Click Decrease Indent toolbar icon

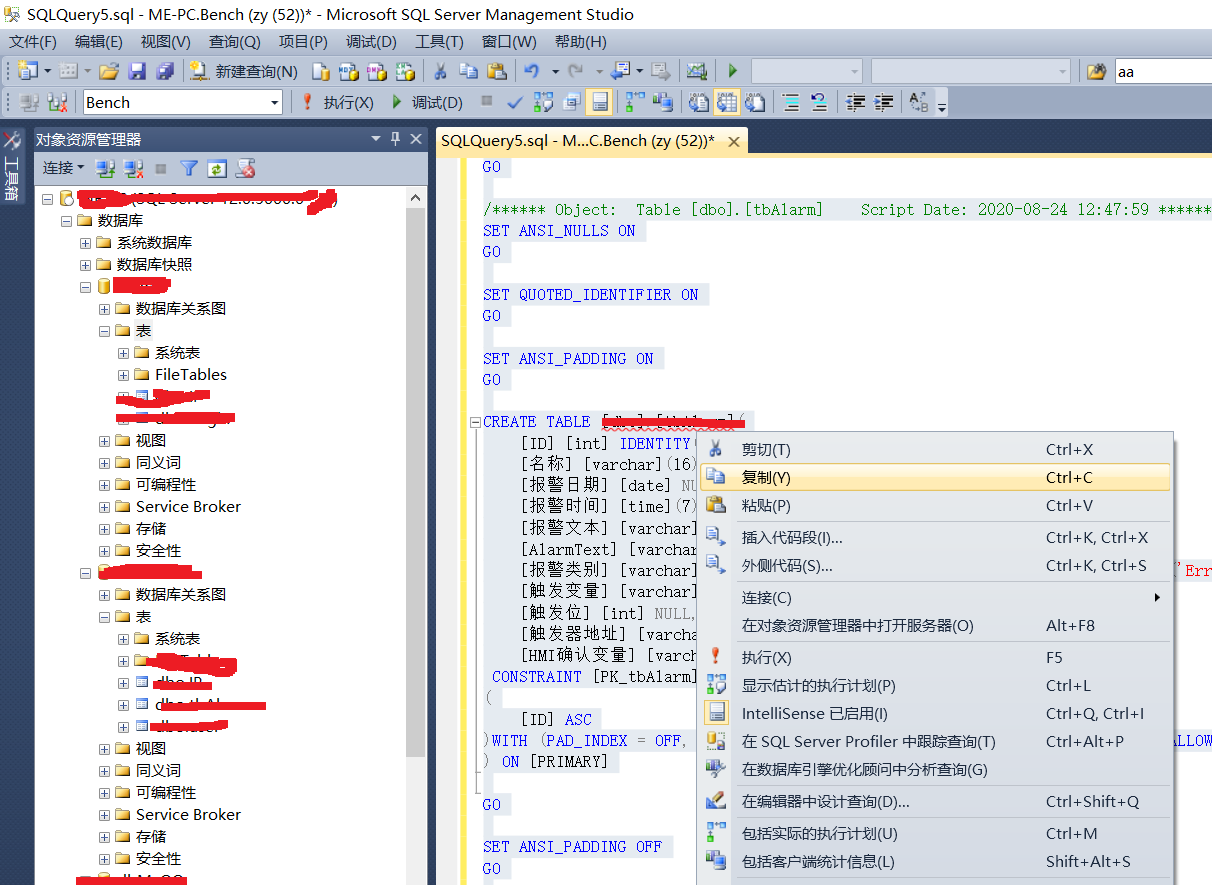coord(856,102)
